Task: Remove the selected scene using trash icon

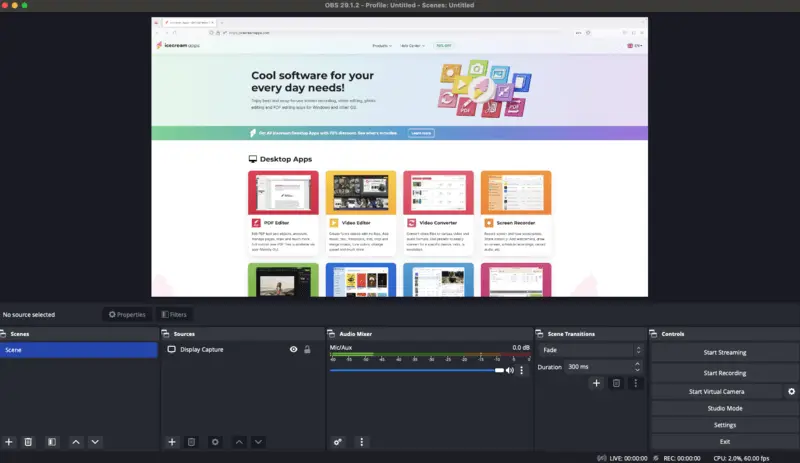Action: (28, 441)
